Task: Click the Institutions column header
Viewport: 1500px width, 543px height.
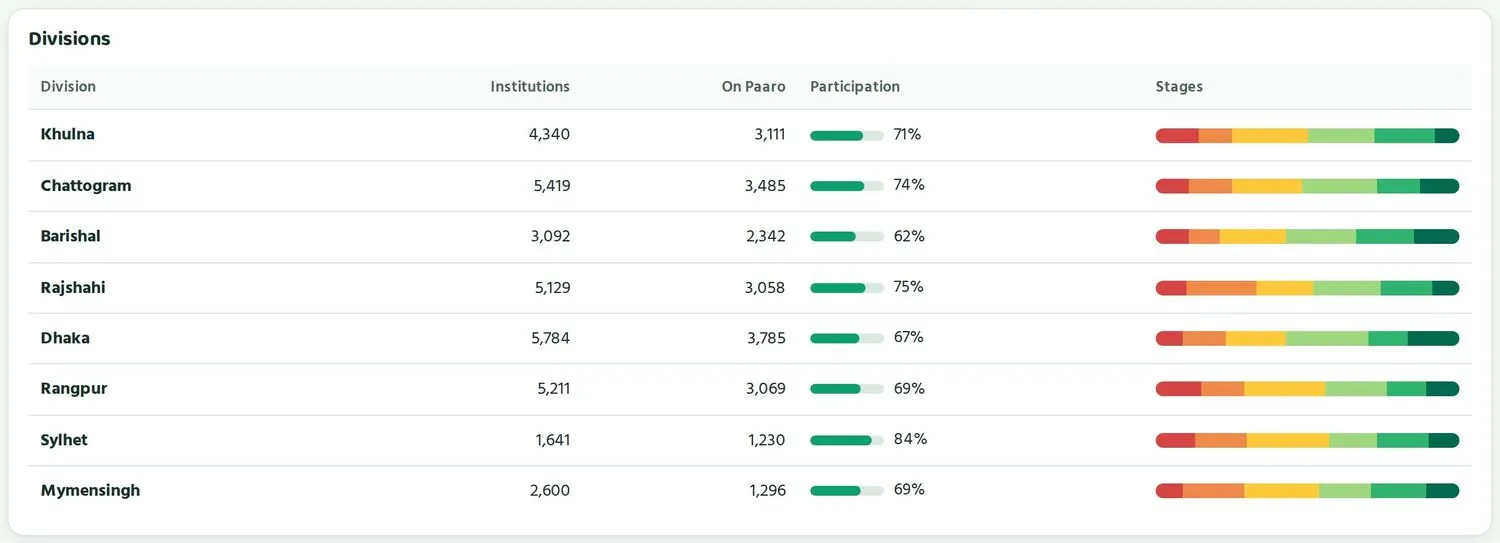Action: coord(530,87)
